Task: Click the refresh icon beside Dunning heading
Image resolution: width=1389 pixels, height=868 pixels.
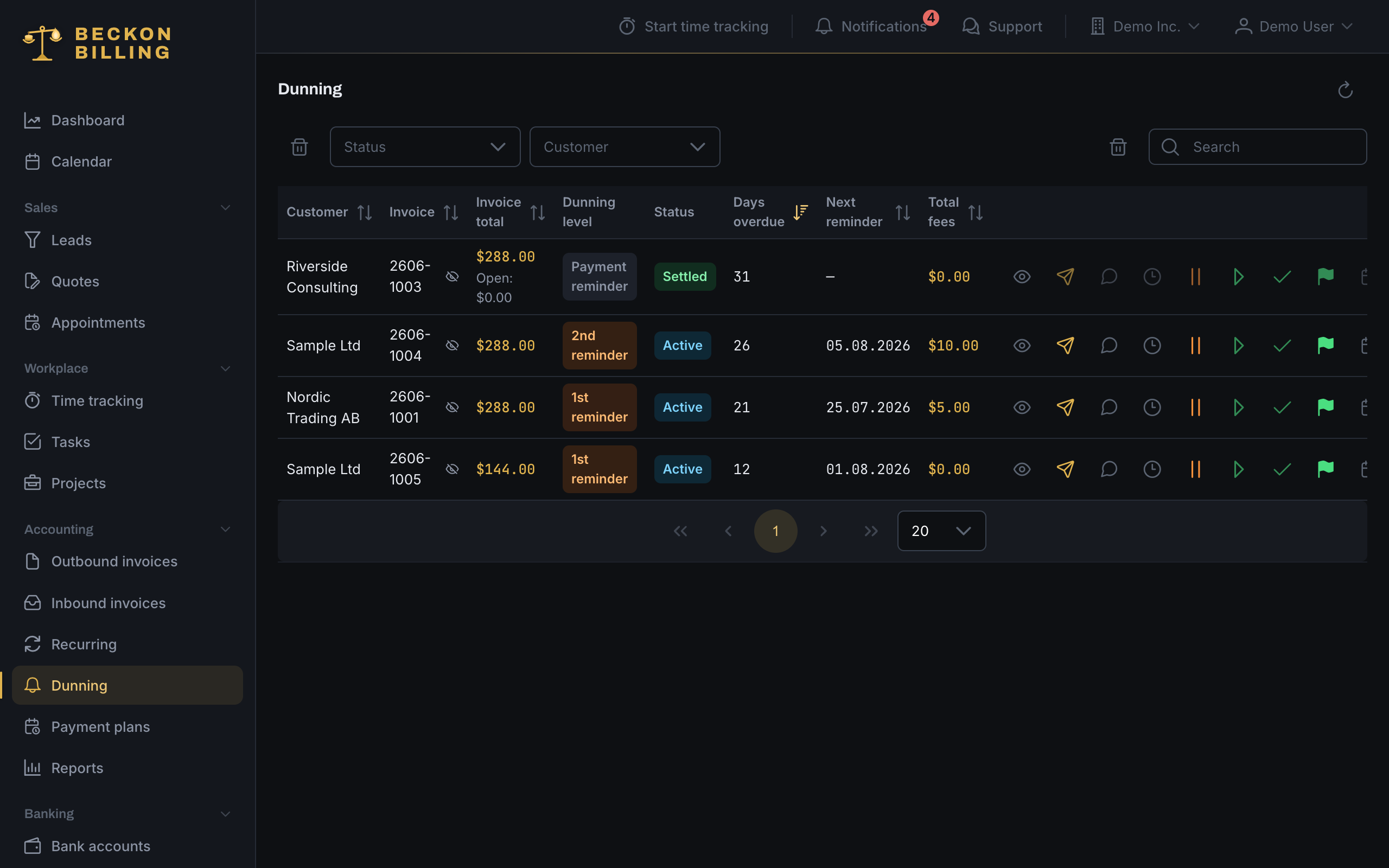Action: (1345, 90)
